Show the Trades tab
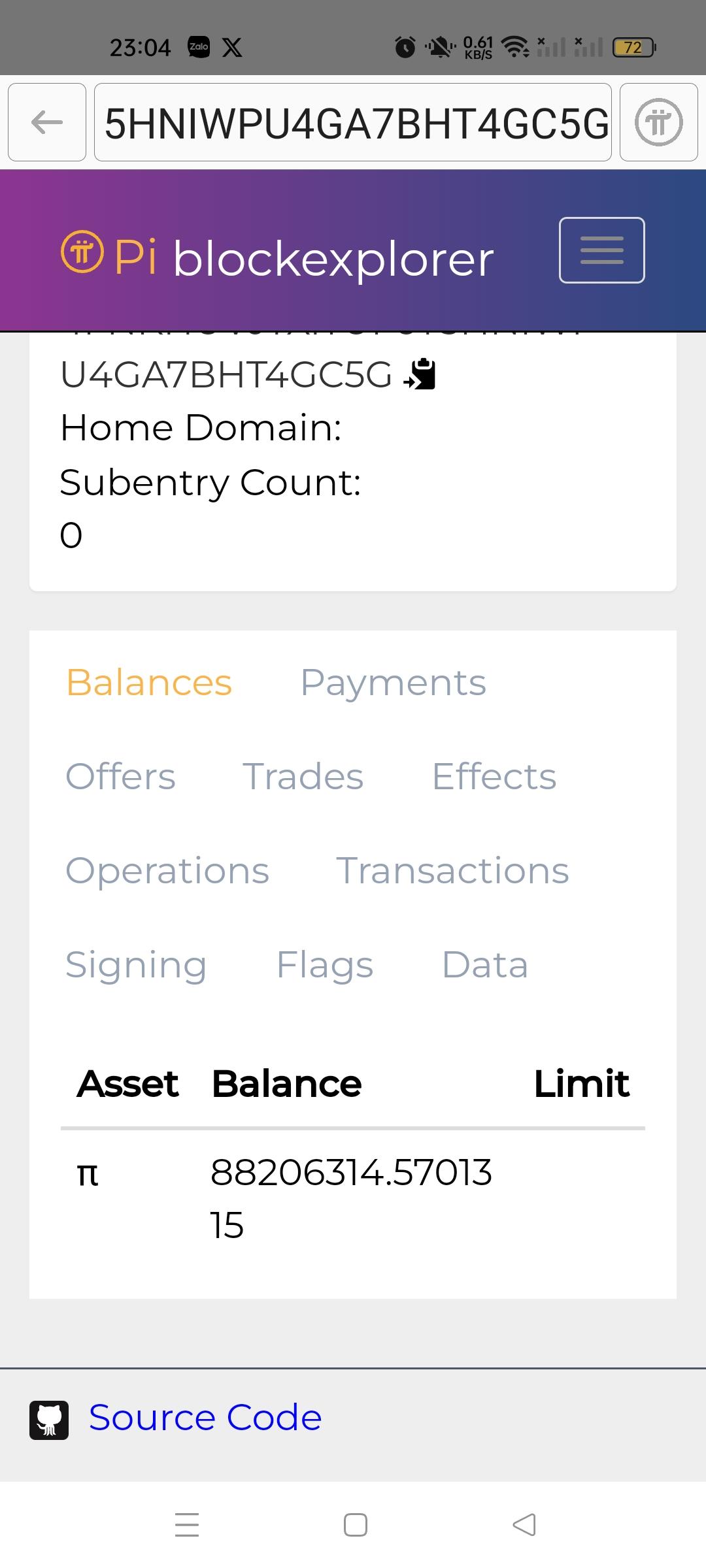 pyautogui.click(x=303, y=777)
